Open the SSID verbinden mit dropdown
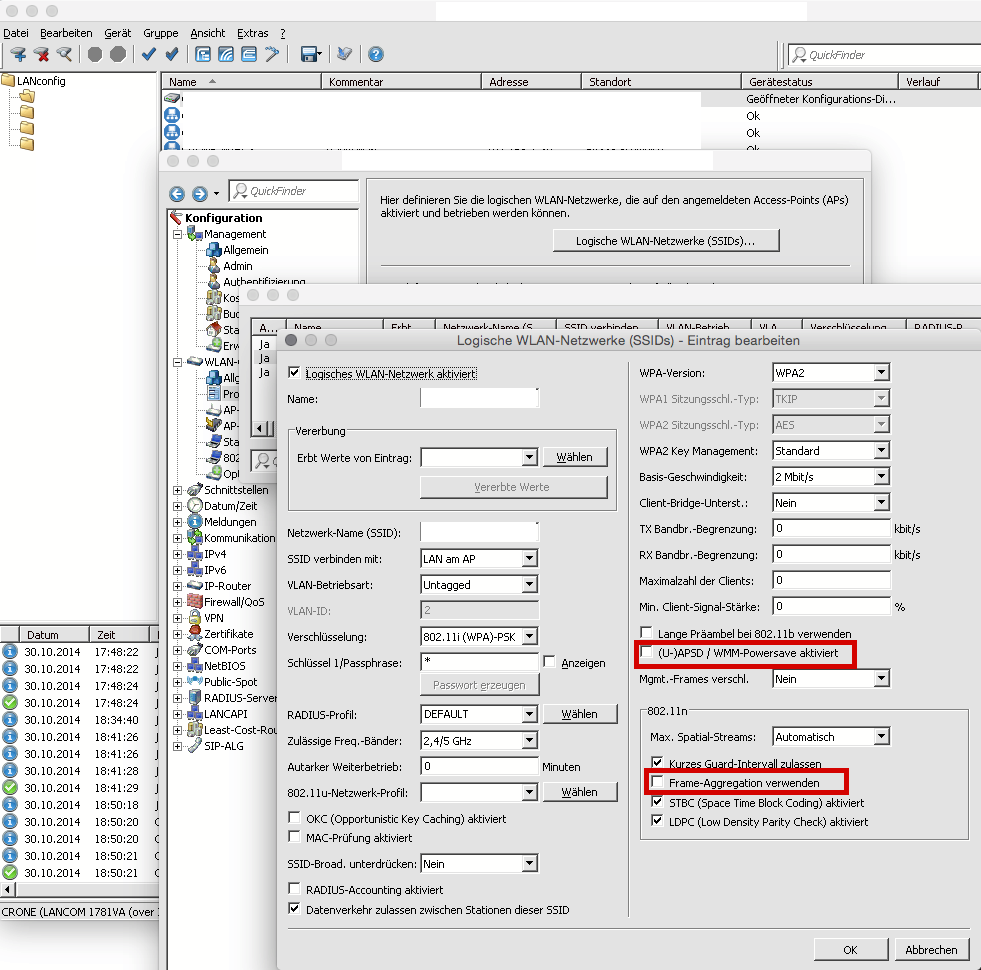The image size is (981, 970). [x=479, y=559]
